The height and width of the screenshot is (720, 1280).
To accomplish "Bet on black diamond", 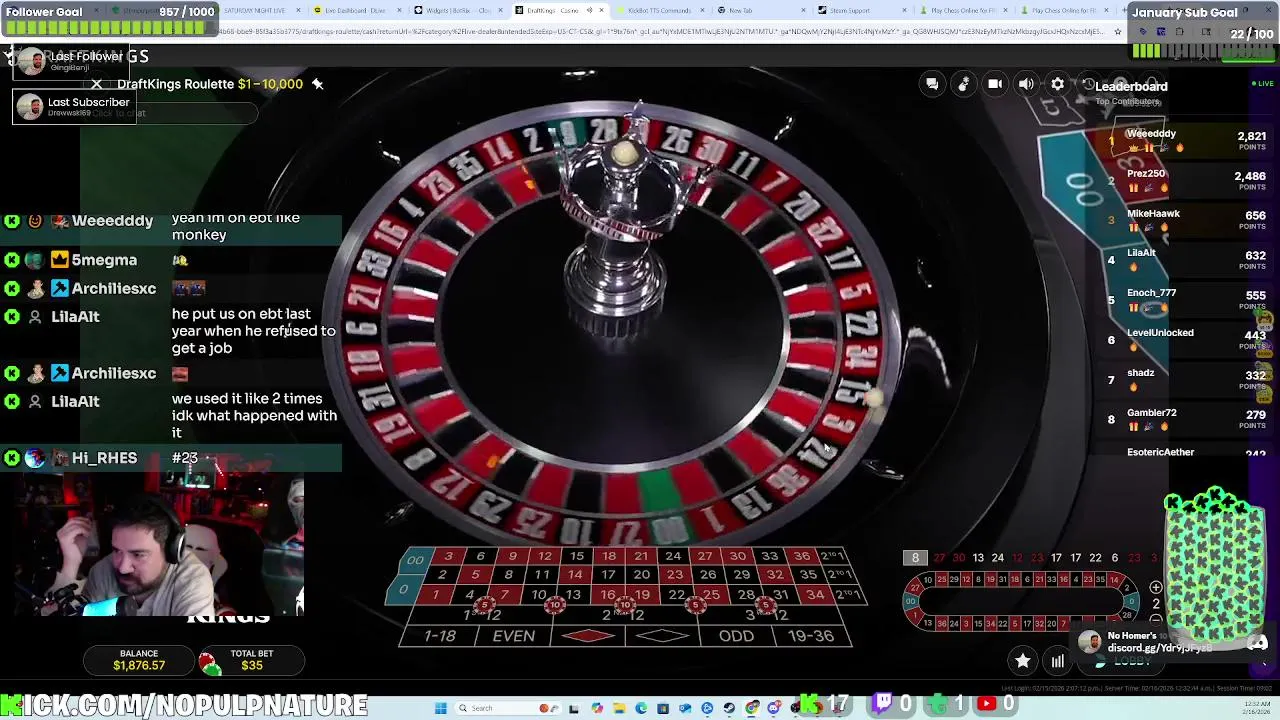I will coord(662,636).
